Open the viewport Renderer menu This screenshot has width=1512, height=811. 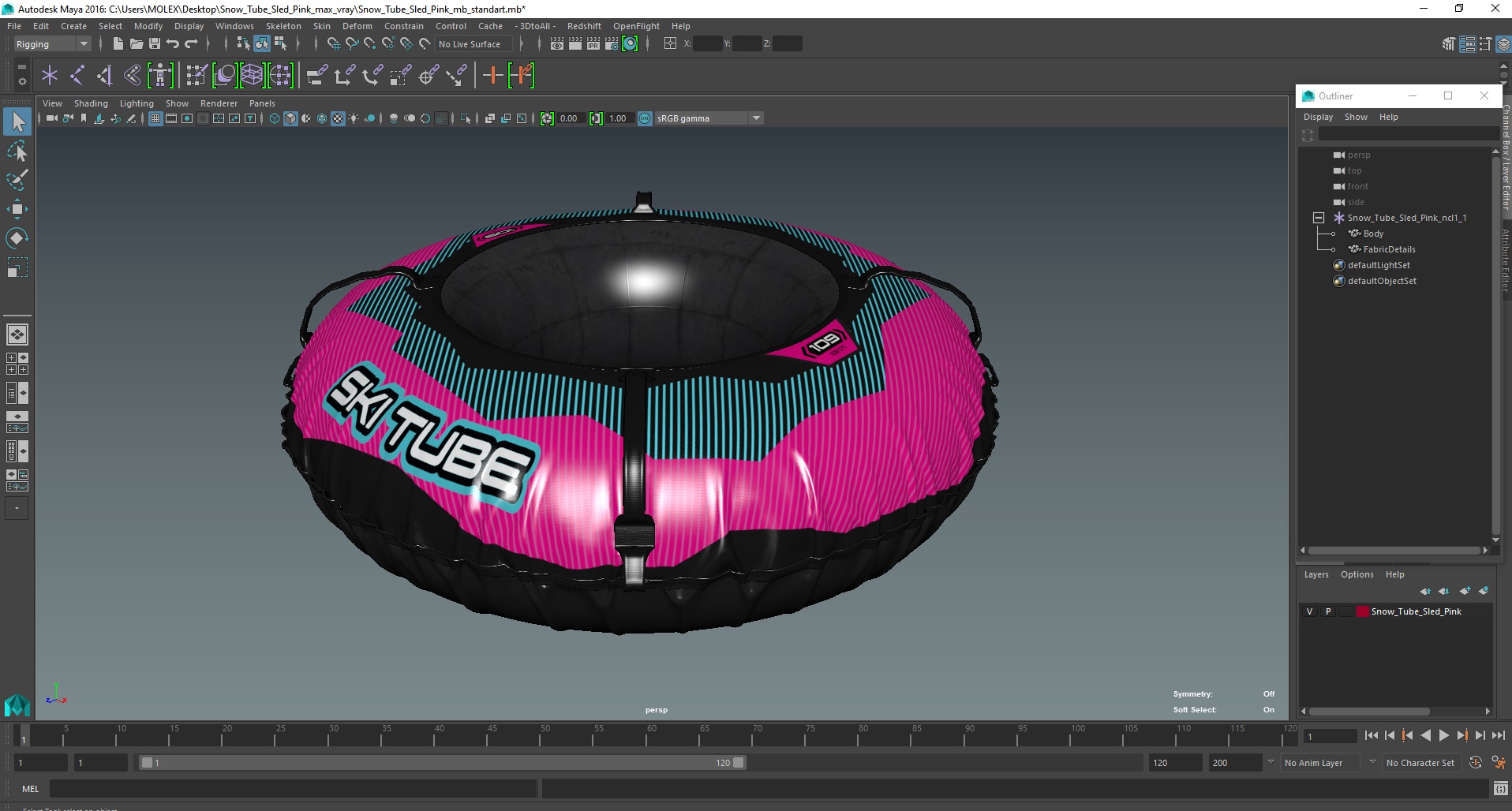(x=219, y=103)
